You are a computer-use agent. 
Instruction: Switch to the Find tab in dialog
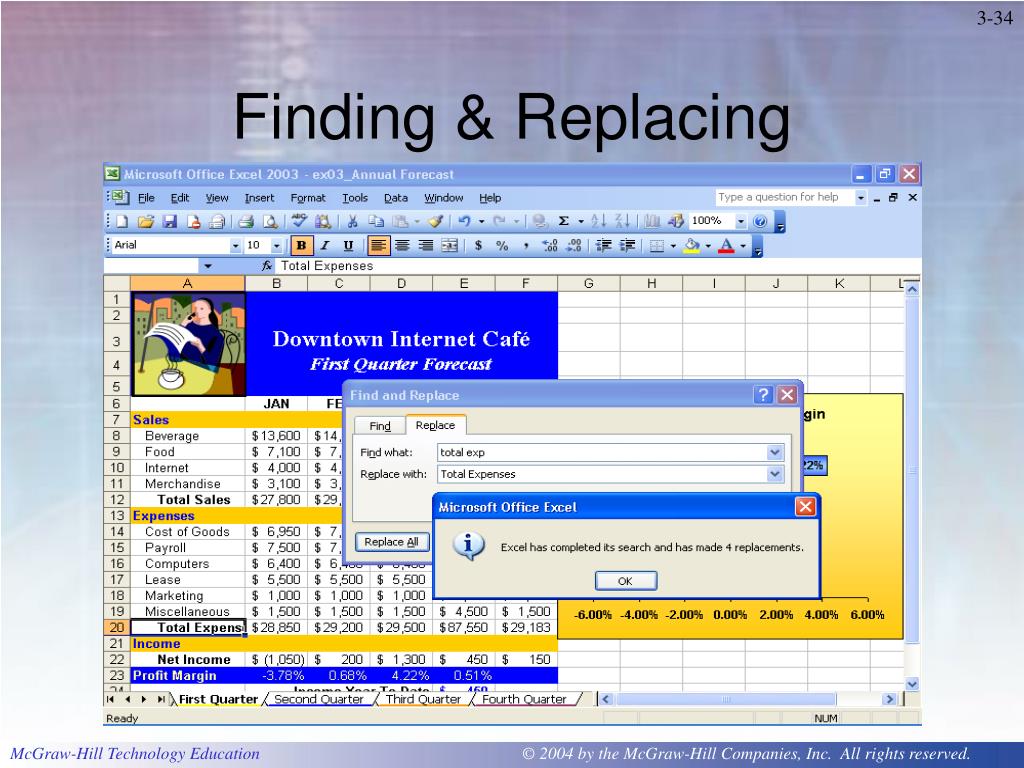(x=379, y=426)
